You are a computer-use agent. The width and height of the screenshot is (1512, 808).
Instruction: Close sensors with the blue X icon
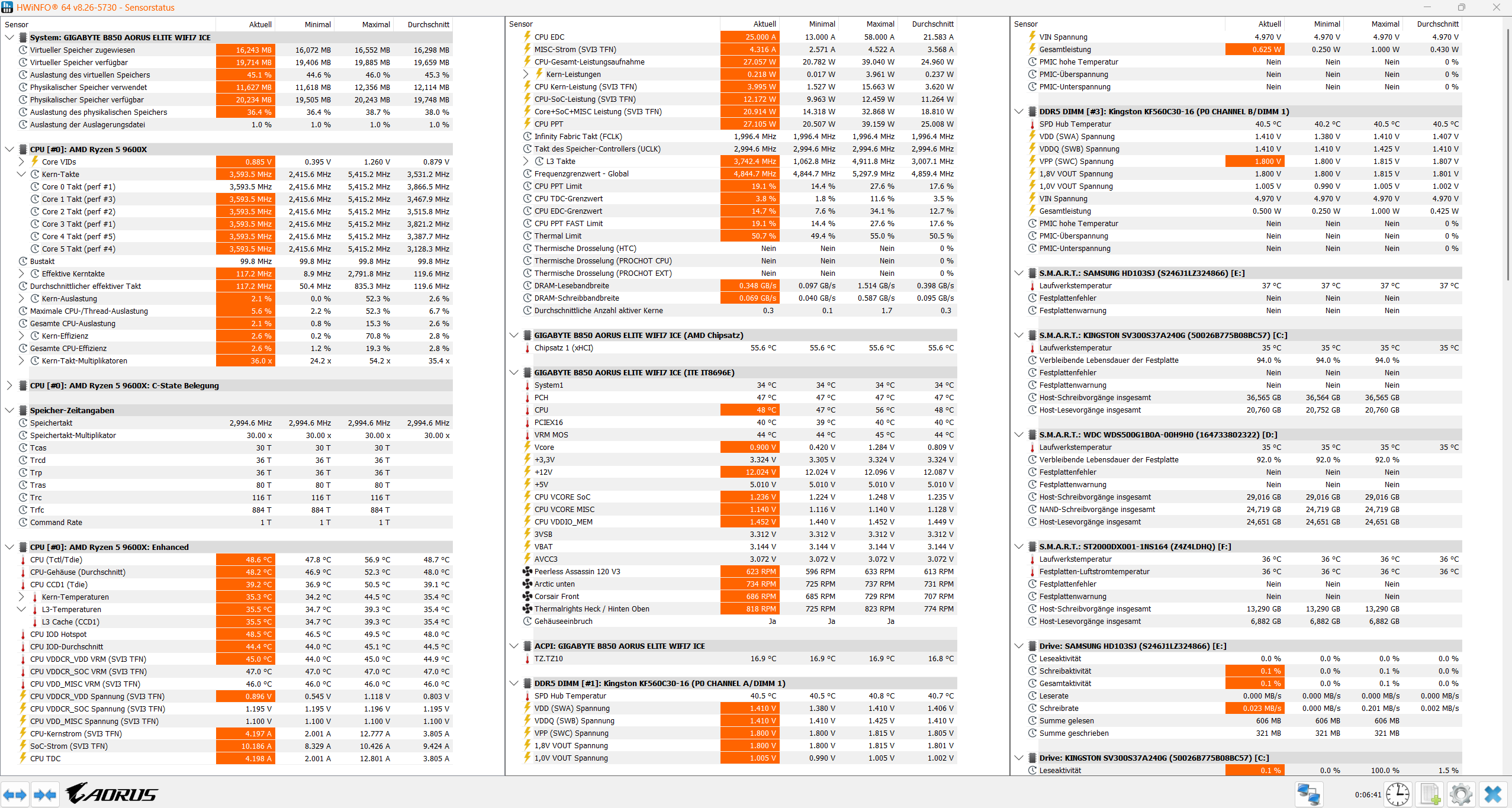tap(1493, 794)
